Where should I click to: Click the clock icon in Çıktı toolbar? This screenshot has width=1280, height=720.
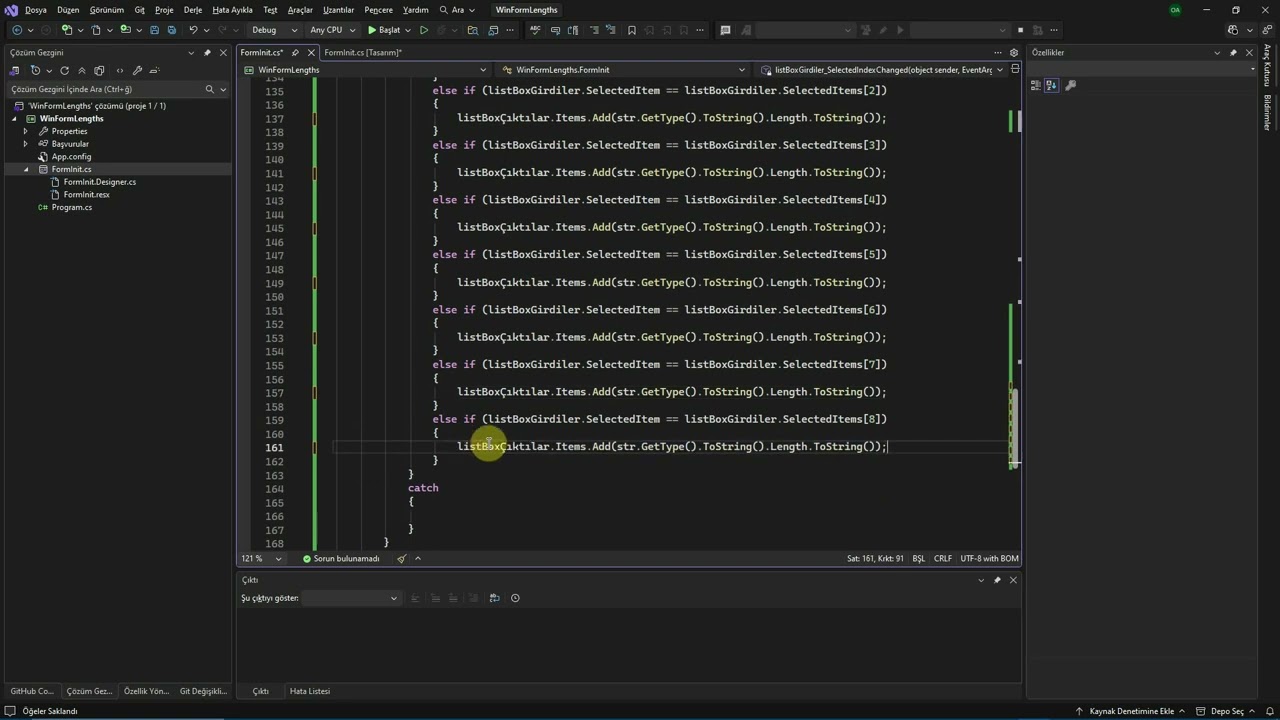[x=515, y=598]
